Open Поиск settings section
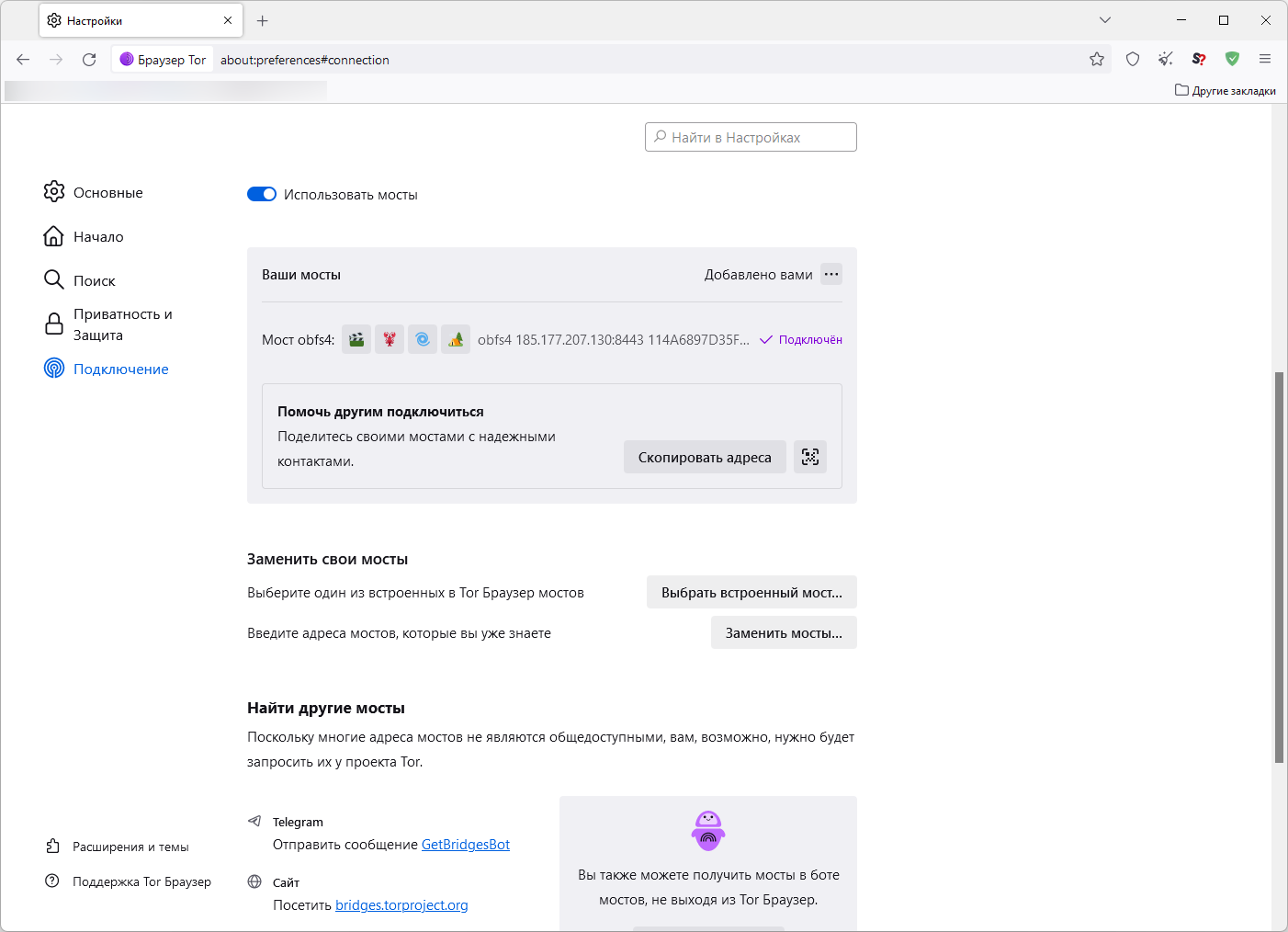This screenshot has width=1288, height=932. [x=80, y=280]
